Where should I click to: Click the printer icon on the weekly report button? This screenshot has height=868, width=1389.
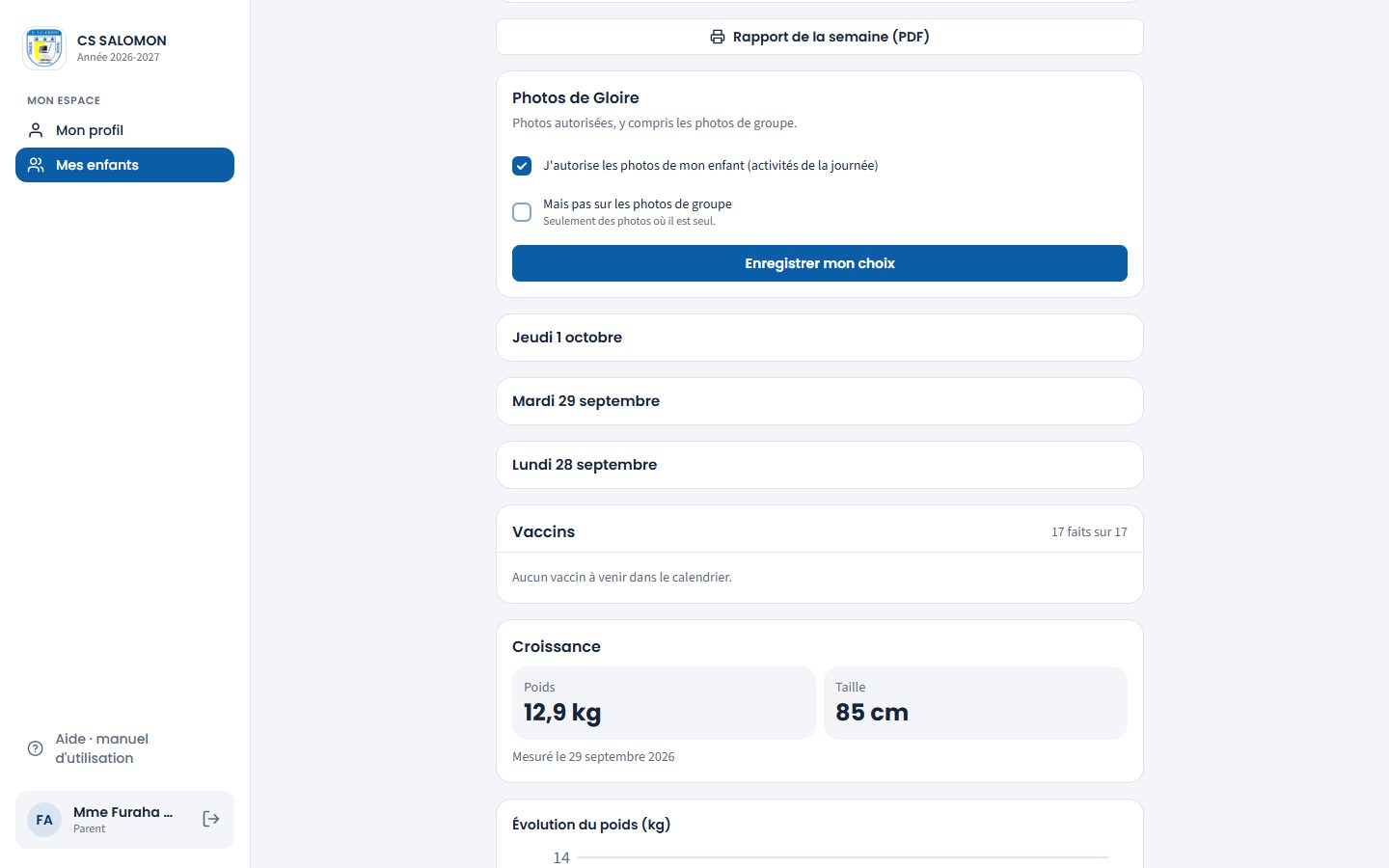pyautogui.click(x=718, y=37)
